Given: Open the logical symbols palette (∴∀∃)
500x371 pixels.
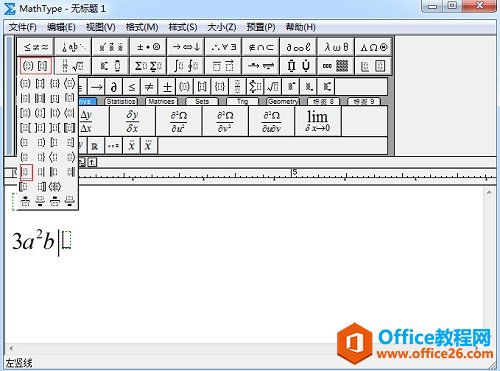Looking at the screenshot, I should click(223, 47).
